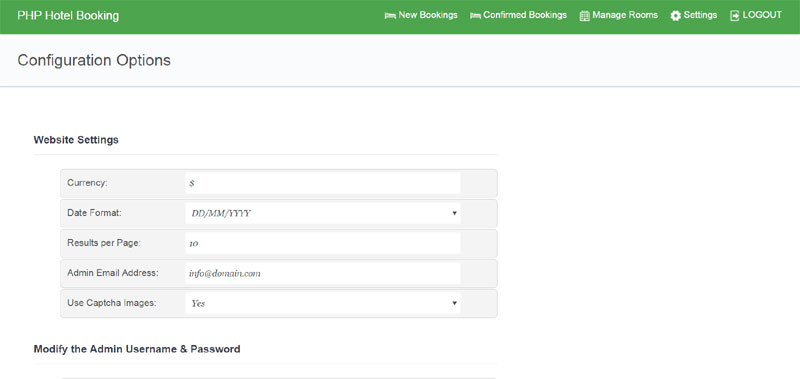Image resolution: width=800 pixels, height=379 pixels.
Task: Click the Admin Email Address field
Action: click(322, 273)
